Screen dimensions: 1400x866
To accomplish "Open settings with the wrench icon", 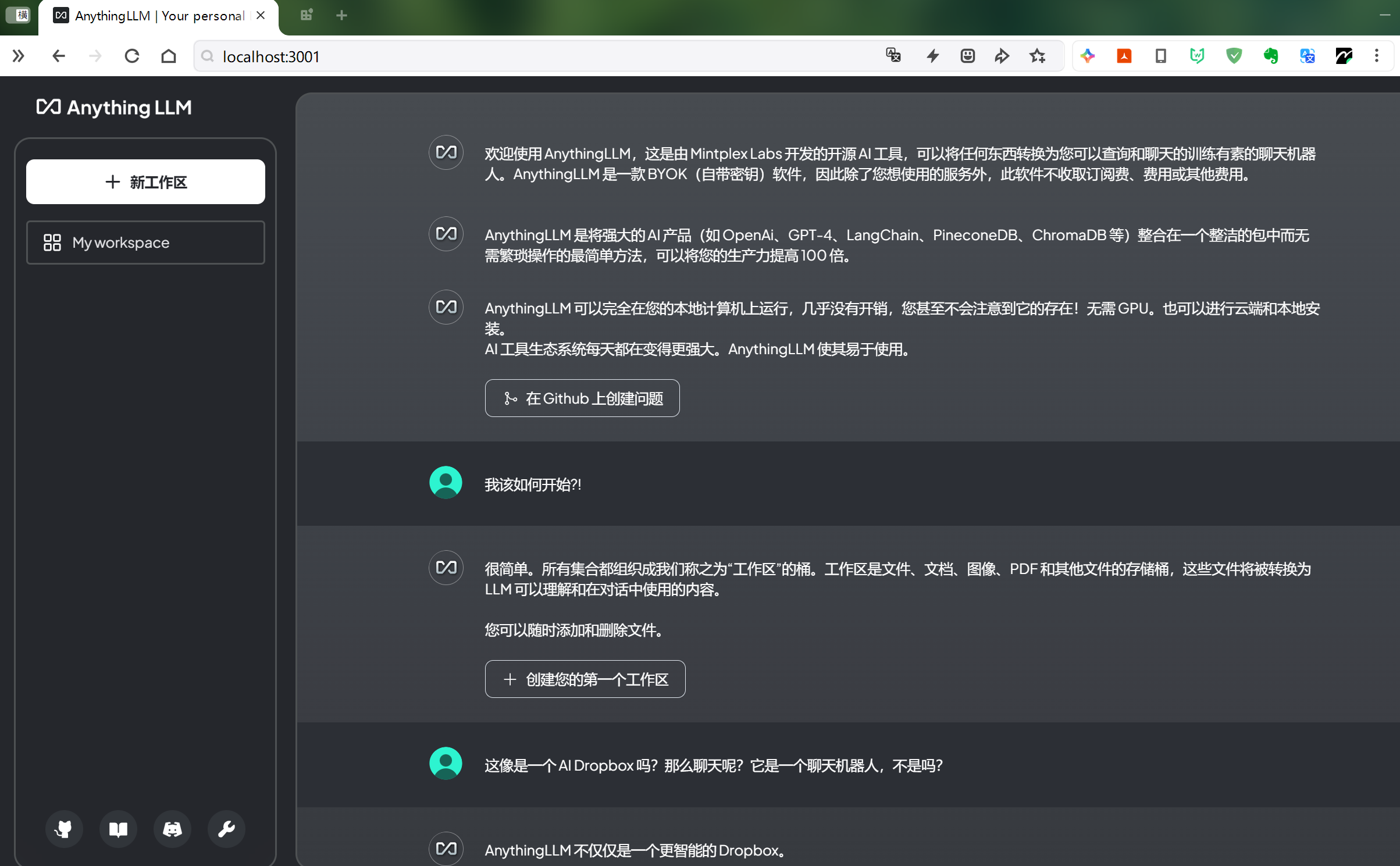I will pyautogui.click(x=226, y=829).
